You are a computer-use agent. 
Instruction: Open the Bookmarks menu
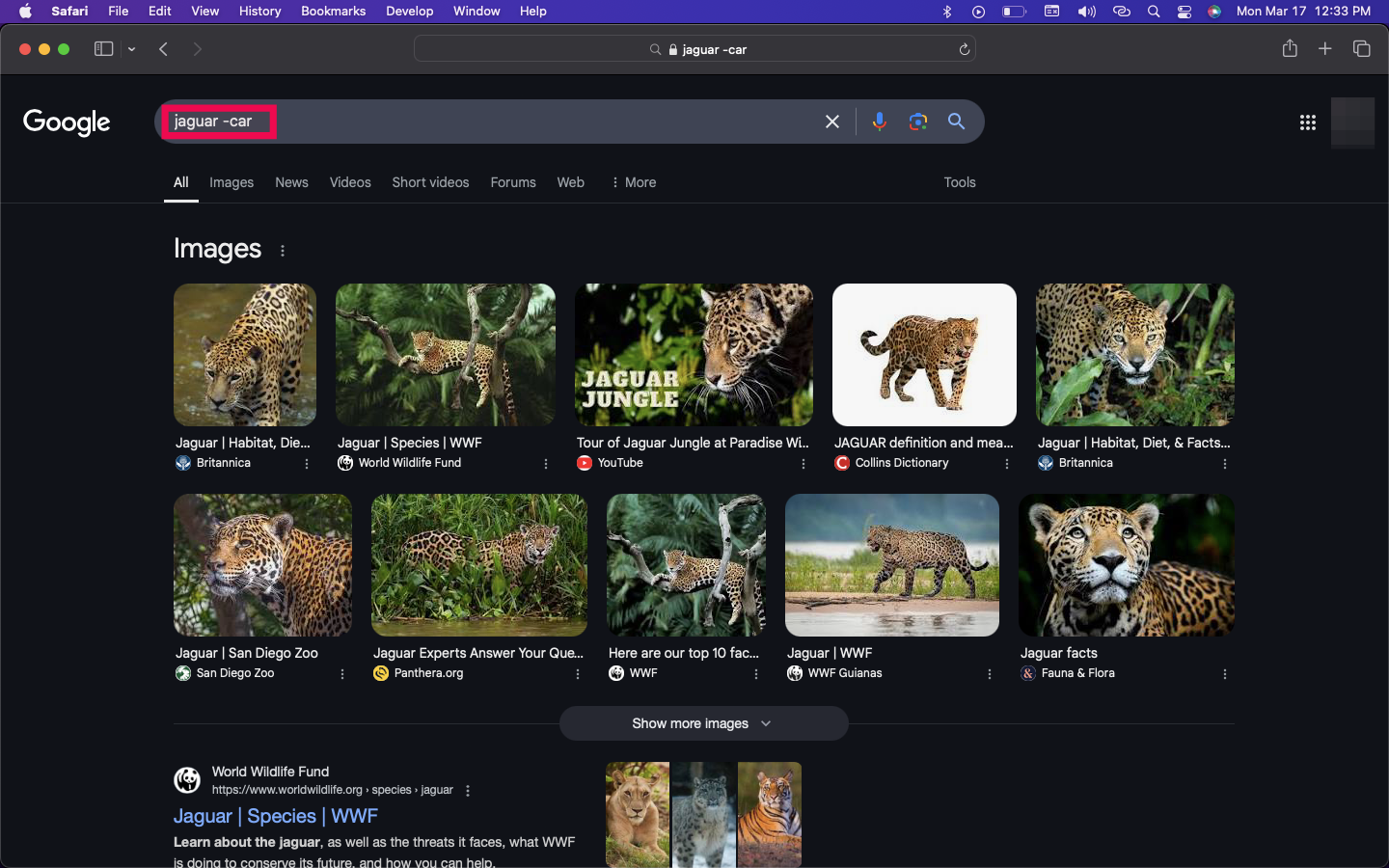tap(333, 12)
